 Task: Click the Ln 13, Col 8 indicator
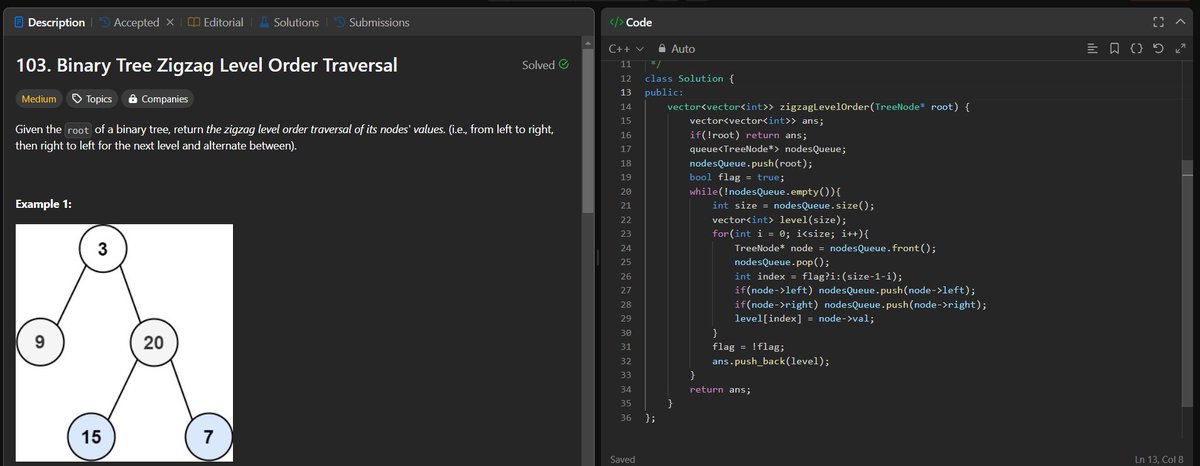pos(1158,459)
